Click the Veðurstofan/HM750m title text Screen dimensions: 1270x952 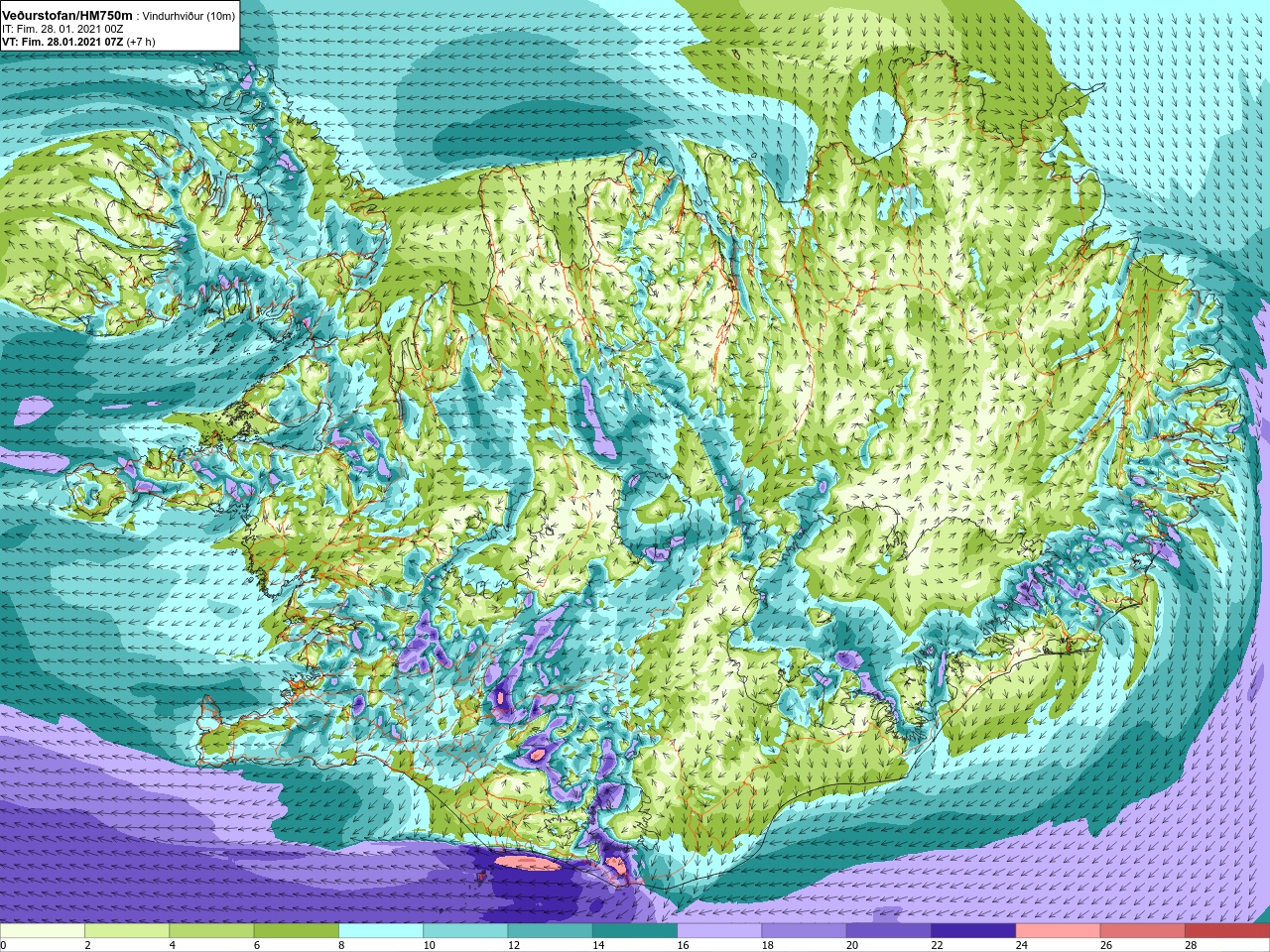[x=68, y=16]
